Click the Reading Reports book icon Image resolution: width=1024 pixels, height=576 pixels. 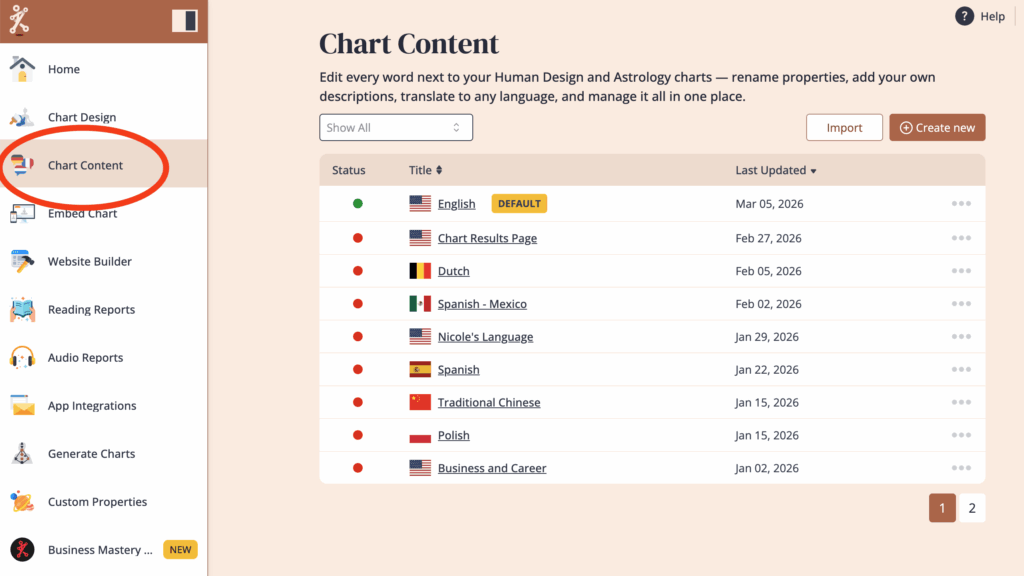coord(22,310)
